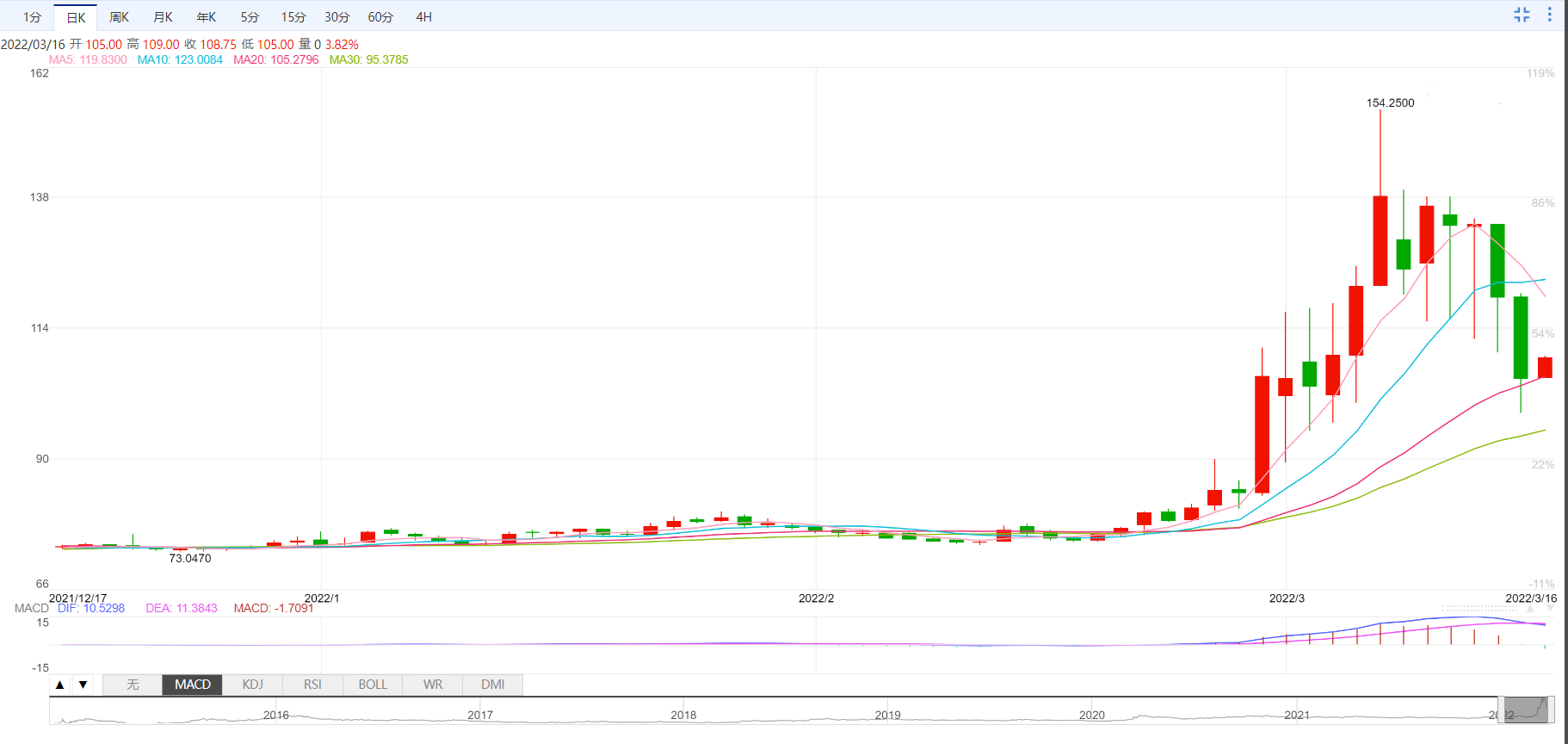
Task: Click the highlighted range window in the timeline navigator
Action: pyautogui.click(x=1526, y=710)
